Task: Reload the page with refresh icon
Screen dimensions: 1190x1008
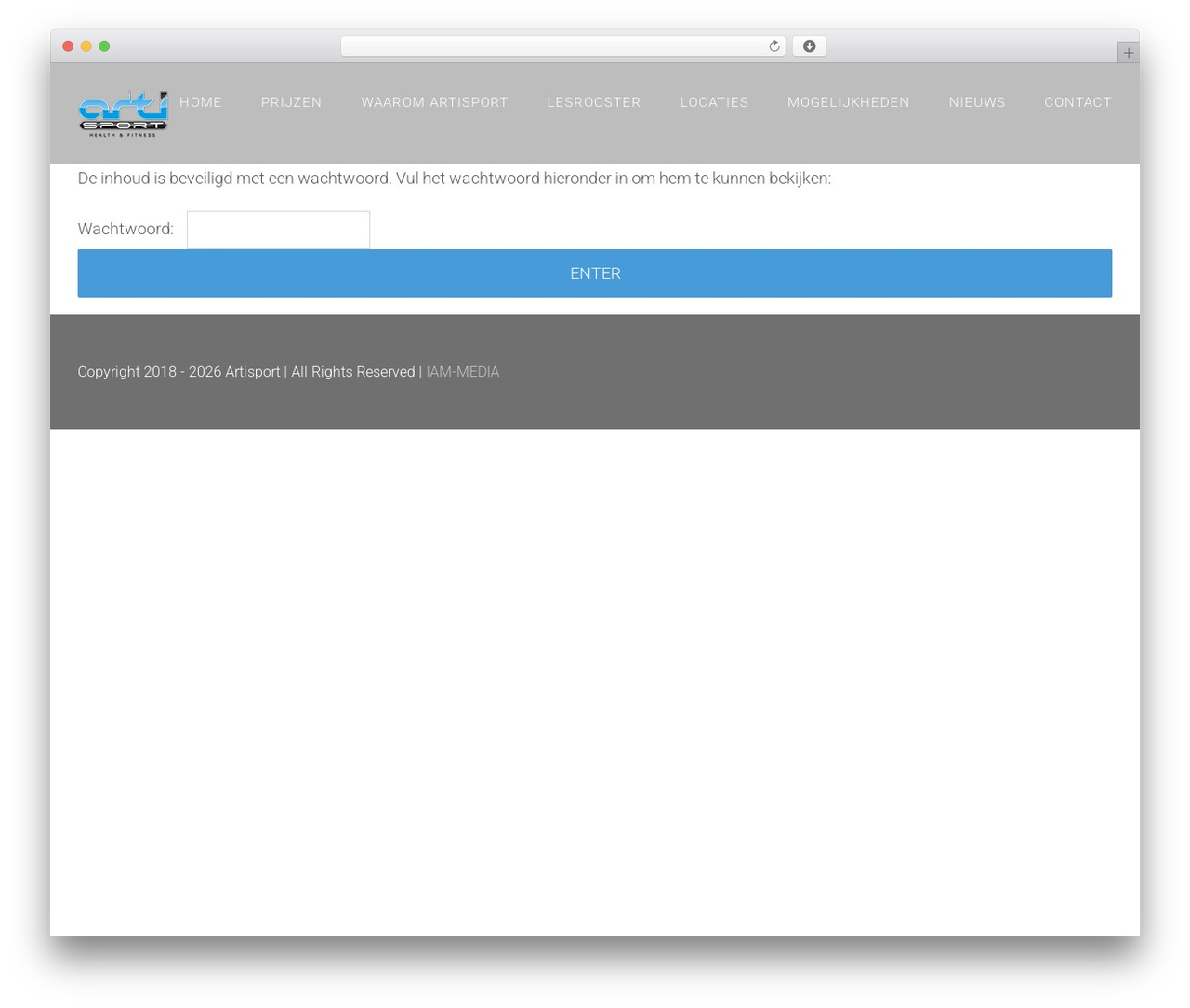Action: pyautogui.click(x=773, y=46)
